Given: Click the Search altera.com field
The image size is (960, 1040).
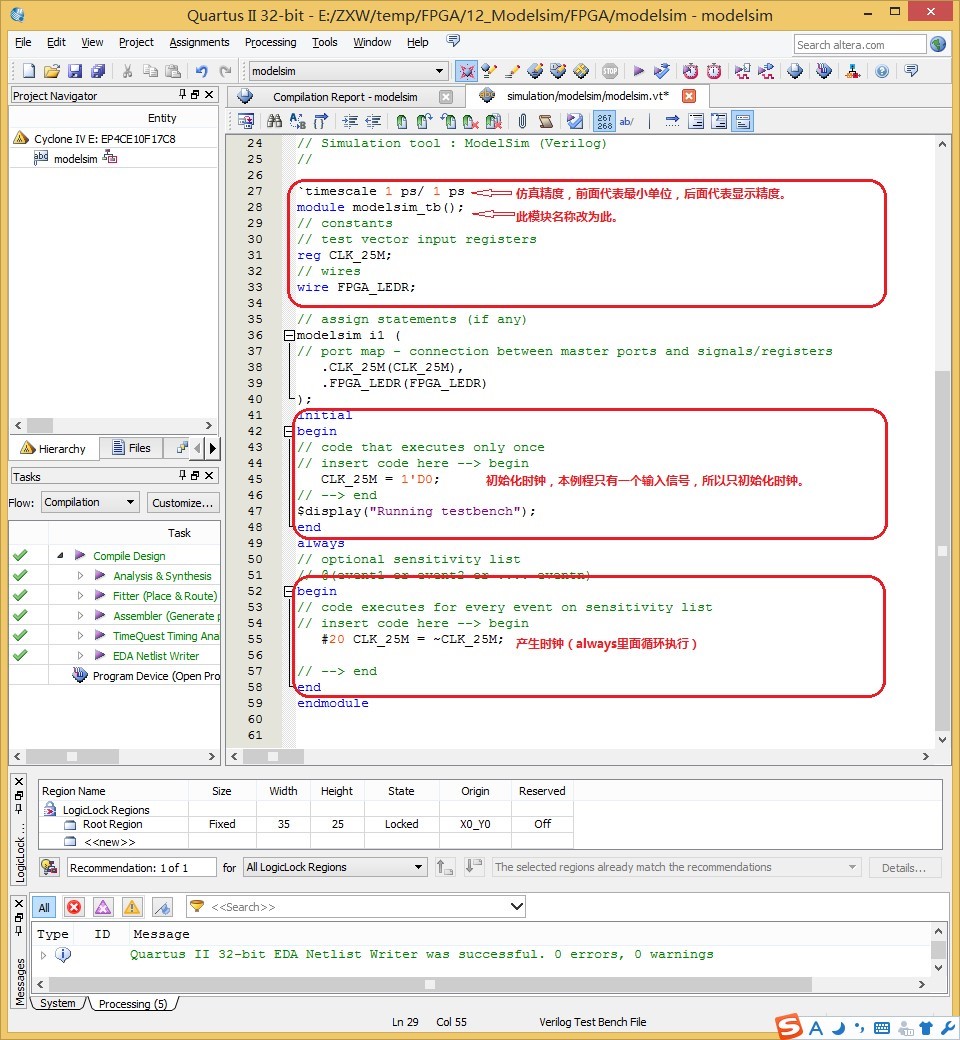Looking at the screenshot, I should tap(860, 44).
